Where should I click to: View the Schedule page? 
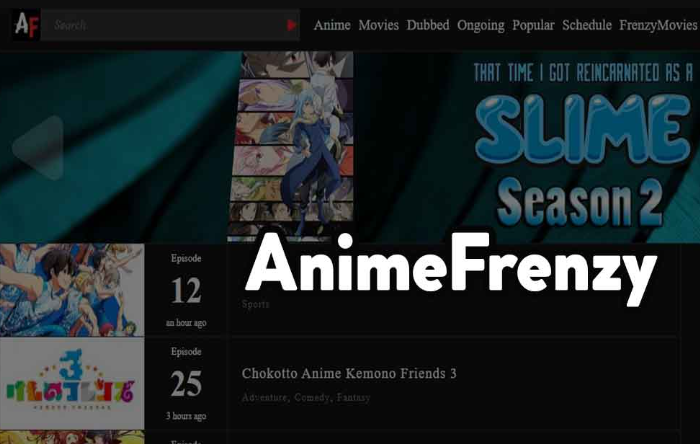(x=587, y=25)
